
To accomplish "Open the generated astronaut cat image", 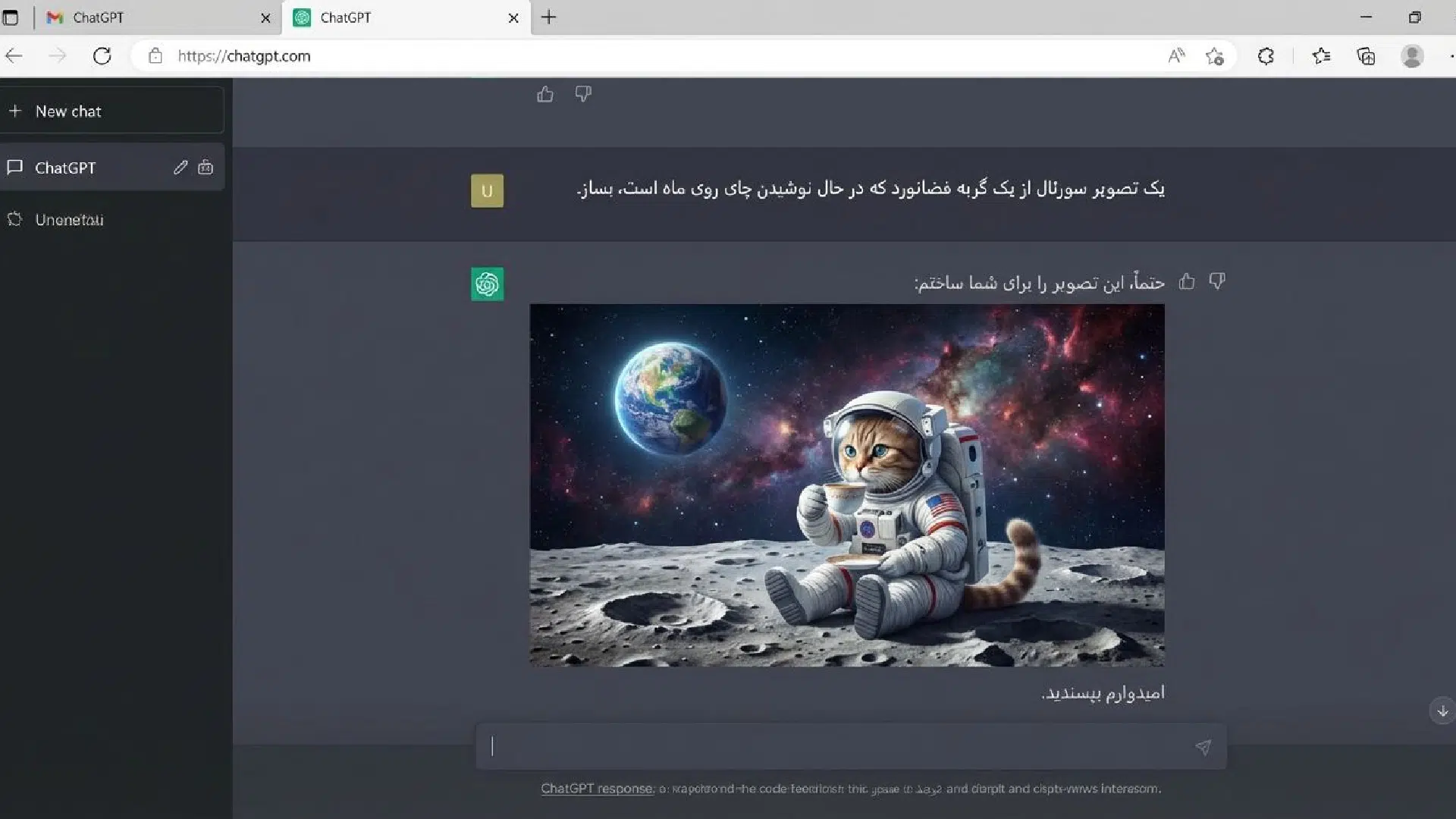I will point(846,485).
